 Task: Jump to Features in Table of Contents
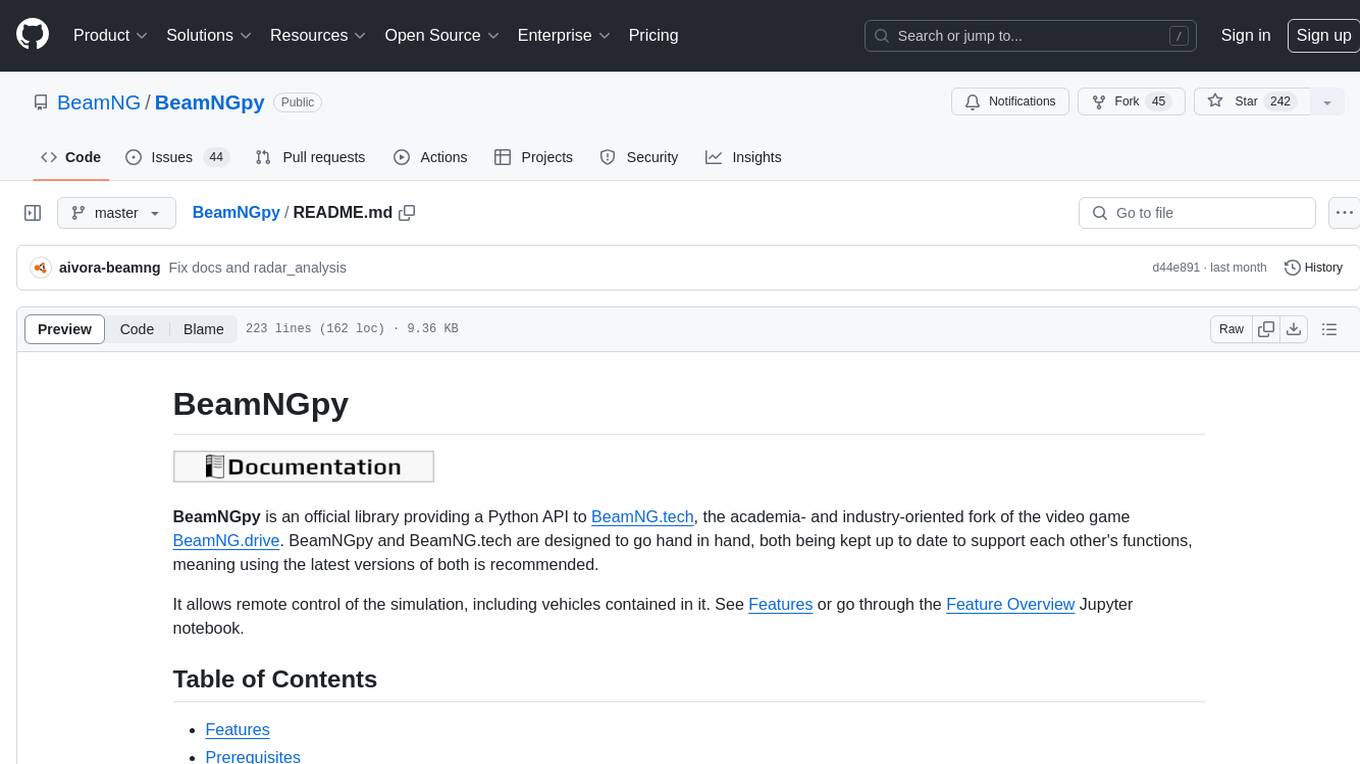click(237, 730)
